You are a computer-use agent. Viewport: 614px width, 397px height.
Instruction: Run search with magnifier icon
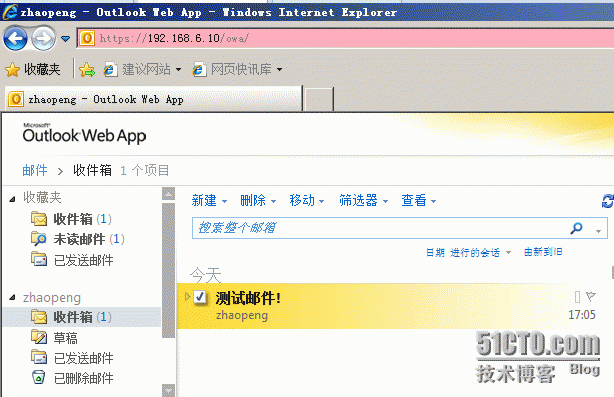(x=576, y=228)
